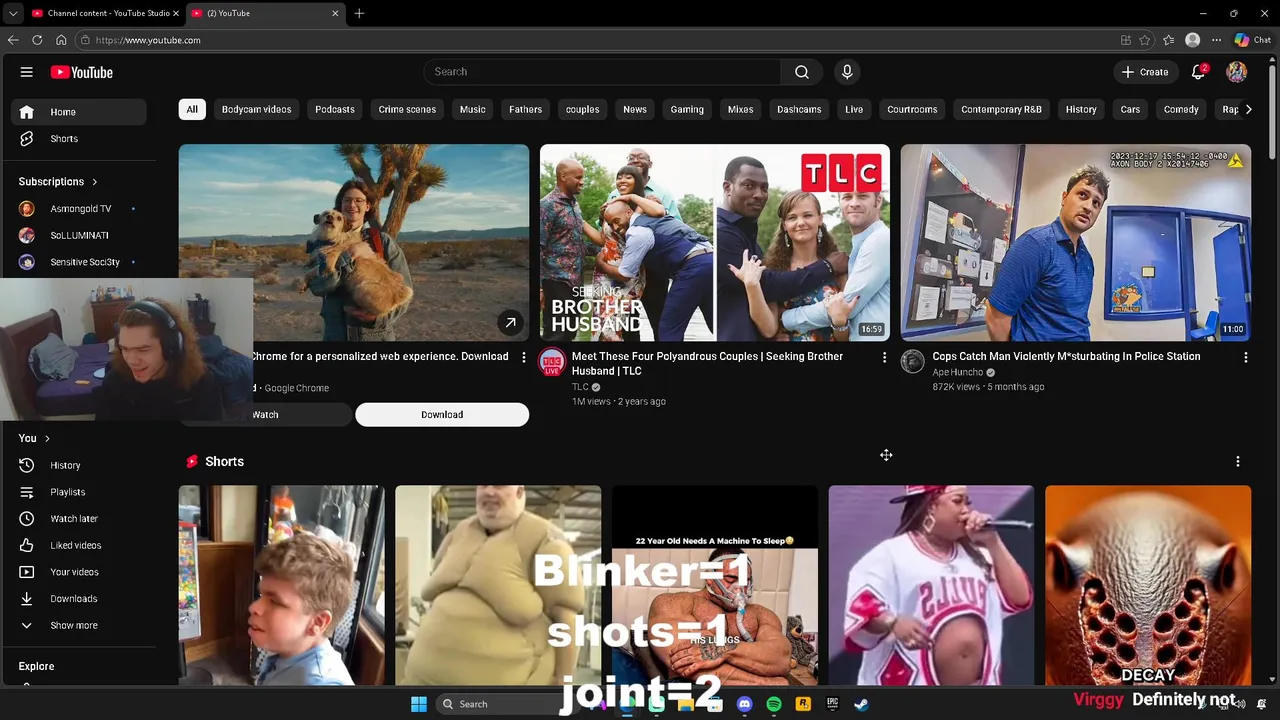The image size is (1280, 720).
Task: Open the Cops Catch Man video title
Action: click(x=1066, y=357)
